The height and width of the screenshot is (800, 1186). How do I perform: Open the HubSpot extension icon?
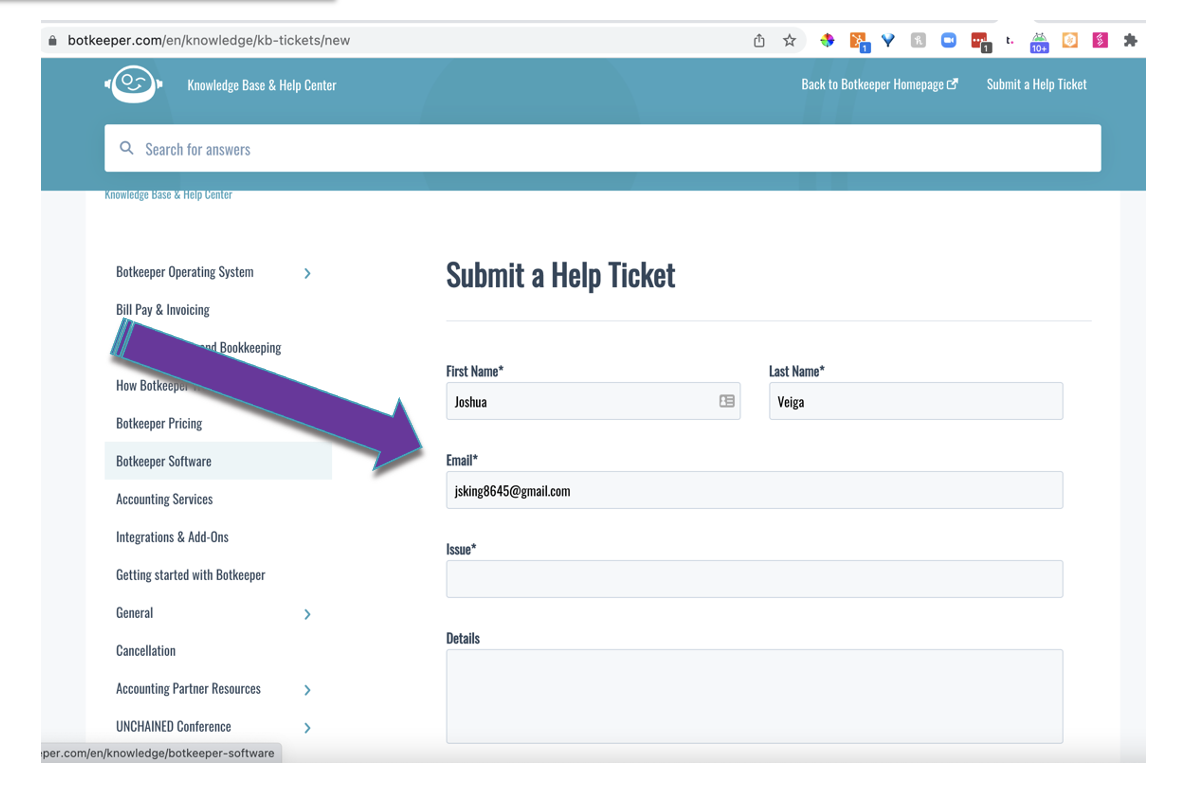coord(858,42)
